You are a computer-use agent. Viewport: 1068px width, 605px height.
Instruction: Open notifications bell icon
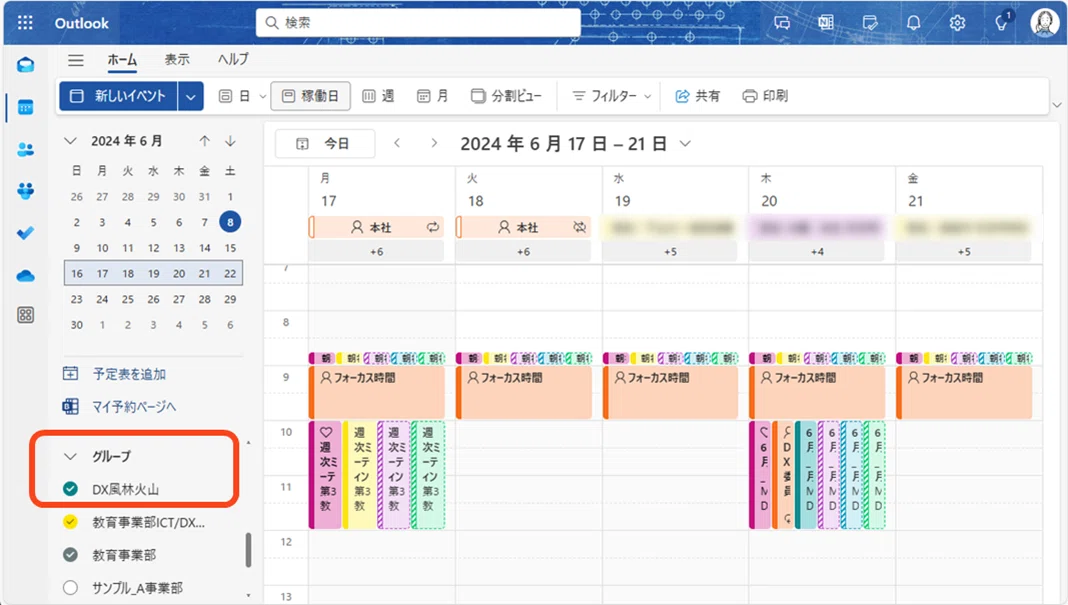[913, 22]
